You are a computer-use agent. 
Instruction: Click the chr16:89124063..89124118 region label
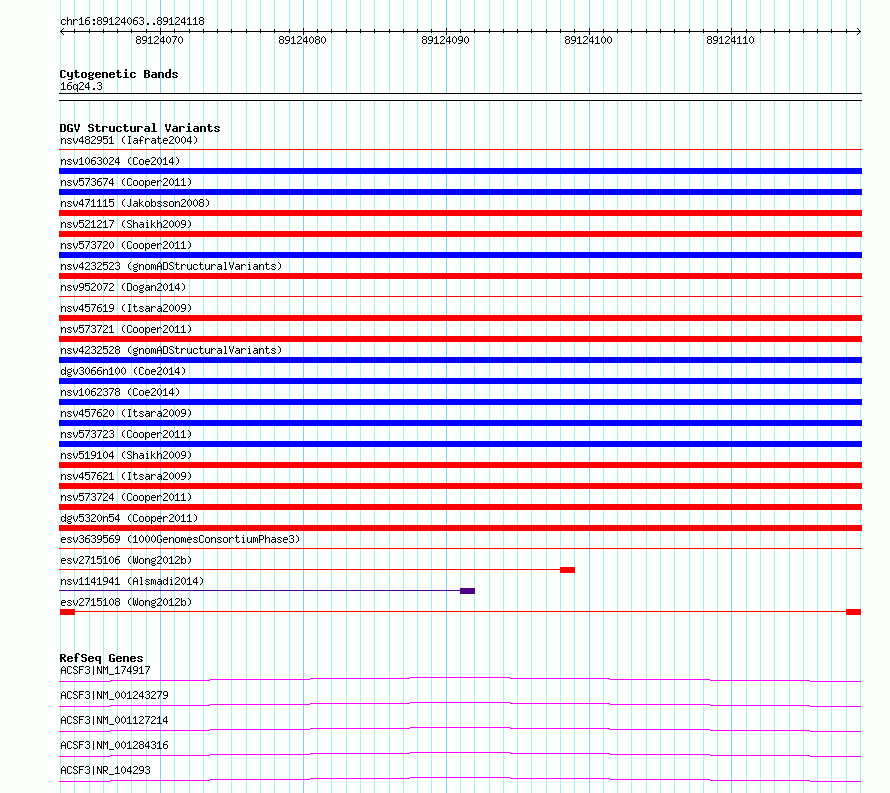(x=132, y=22)
